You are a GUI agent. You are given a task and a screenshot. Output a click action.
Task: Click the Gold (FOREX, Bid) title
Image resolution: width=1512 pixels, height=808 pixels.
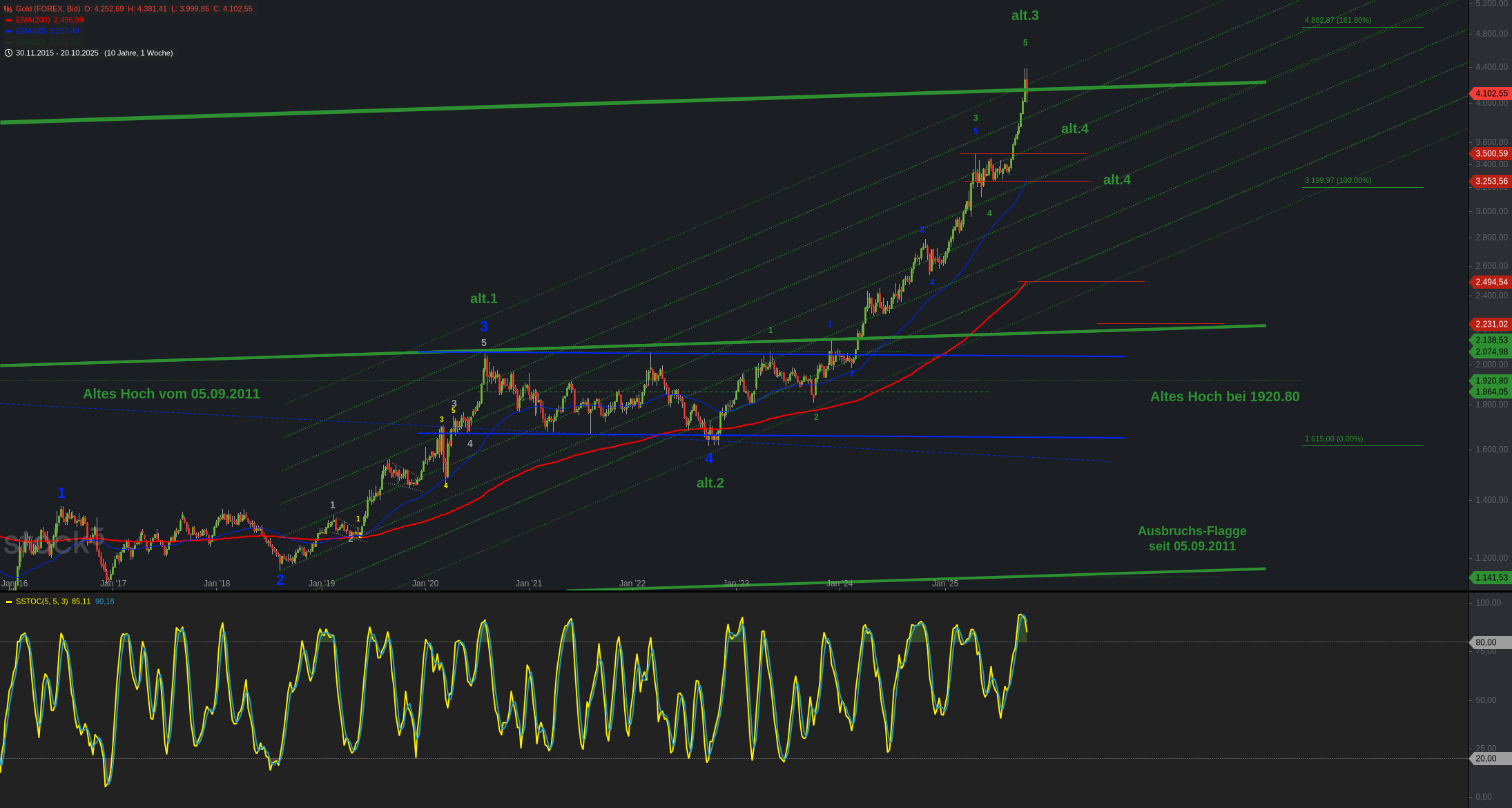(48, 9)
